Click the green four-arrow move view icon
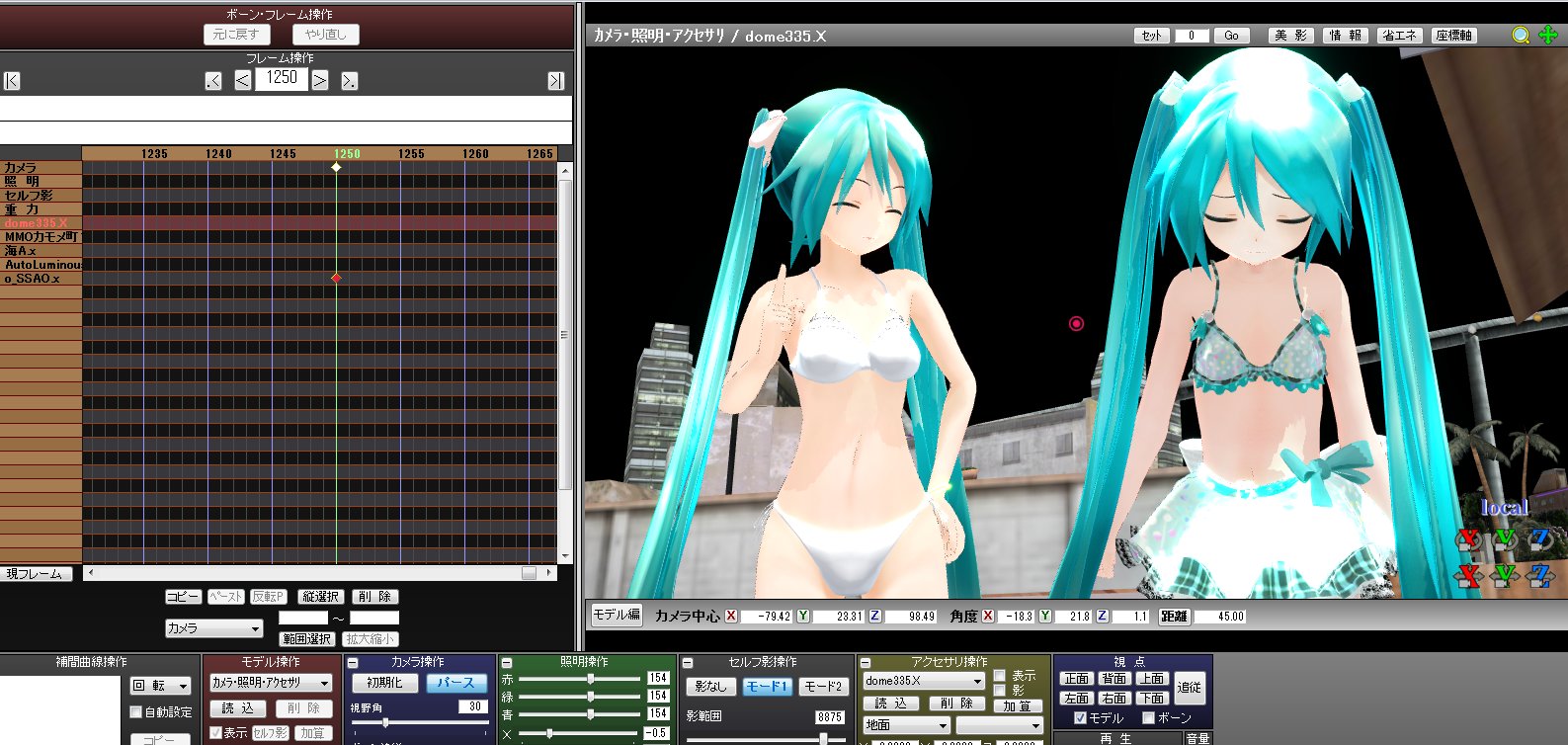The height and width of the screenshot is (745, 1568). (1548, 36)
